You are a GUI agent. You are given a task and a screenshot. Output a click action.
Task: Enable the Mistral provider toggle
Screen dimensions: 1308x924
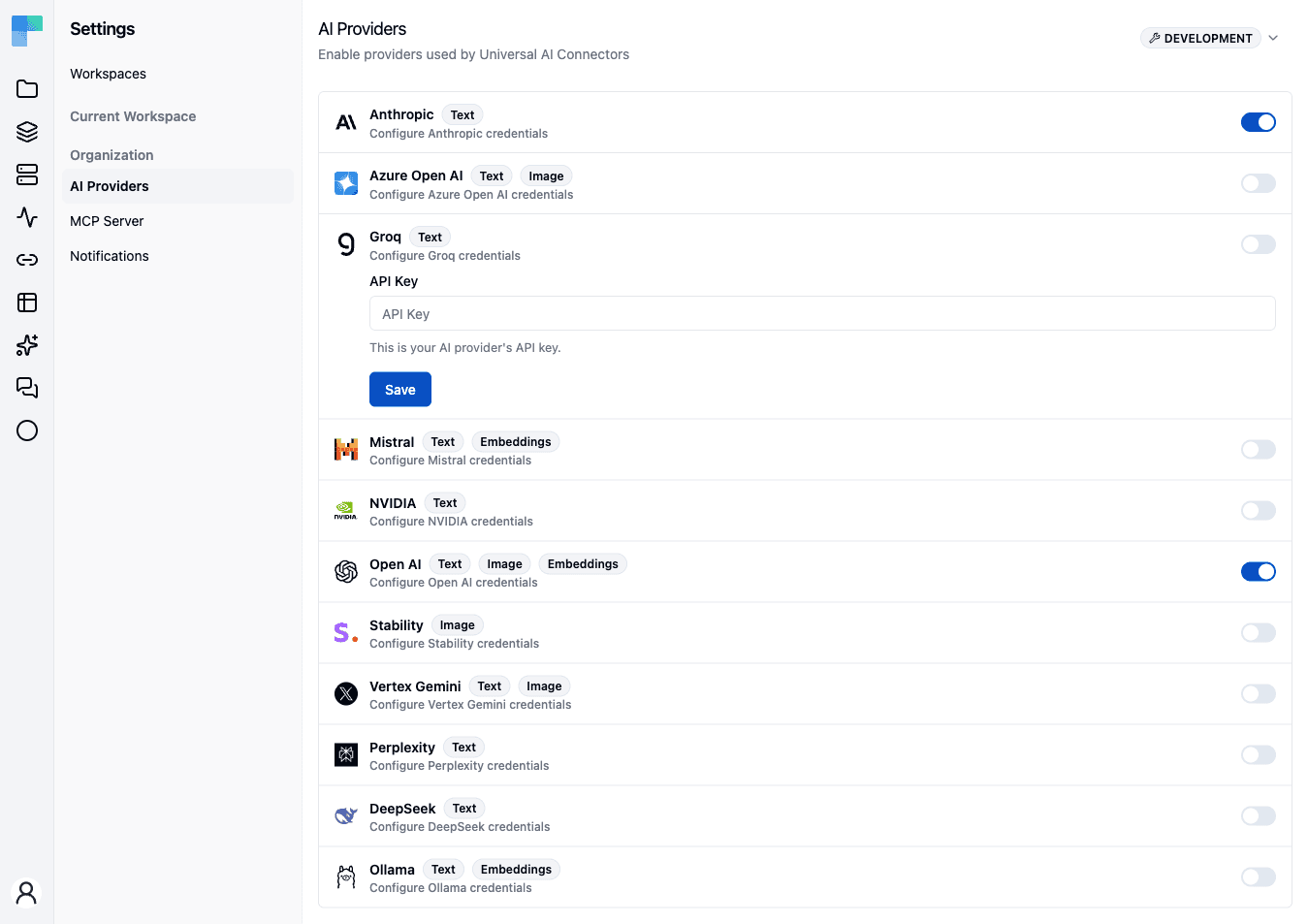pyautogui.click(x=1259, y=449)
